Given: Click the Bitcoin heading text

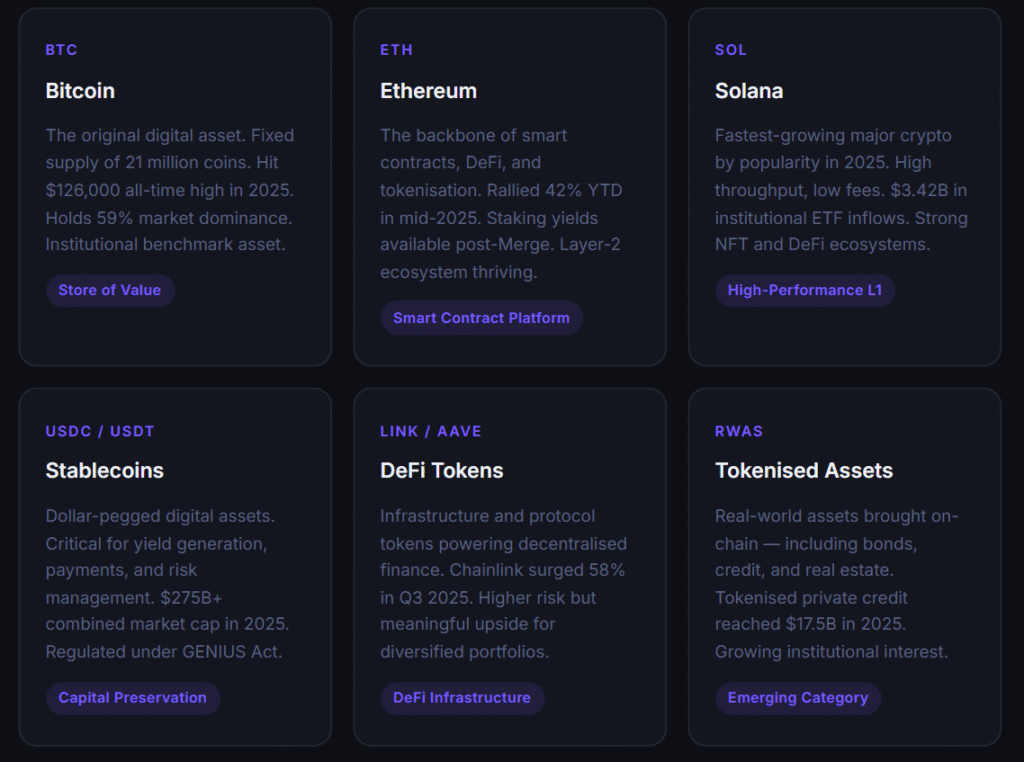Looking at the screenshot, I should coord(80,91).
